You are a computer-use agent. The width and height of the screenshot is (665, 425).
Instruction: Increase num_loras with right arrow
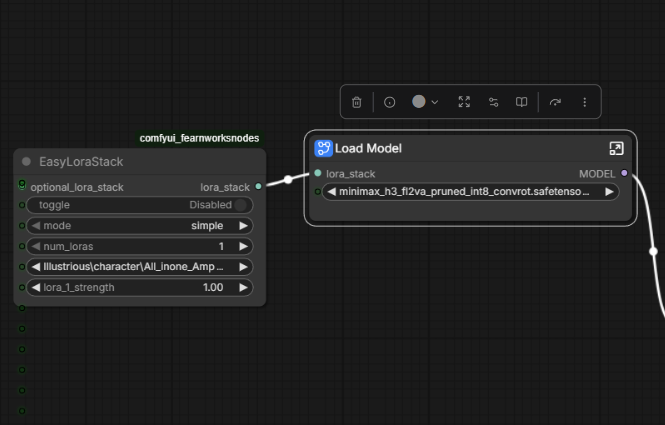coord(243,246)
